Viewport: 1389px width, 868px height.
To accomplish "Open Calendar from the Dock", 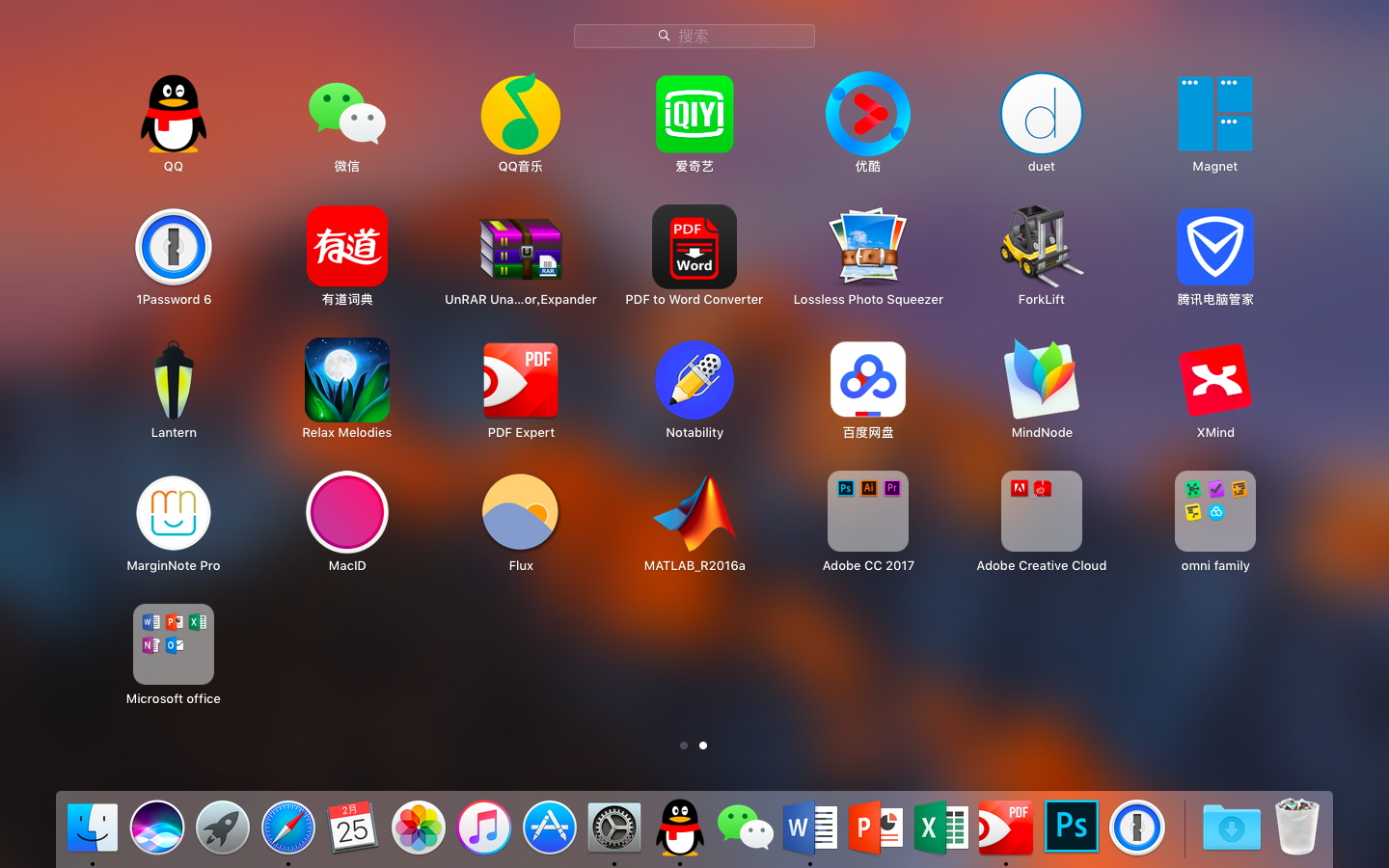I will (x=353, y=827).
